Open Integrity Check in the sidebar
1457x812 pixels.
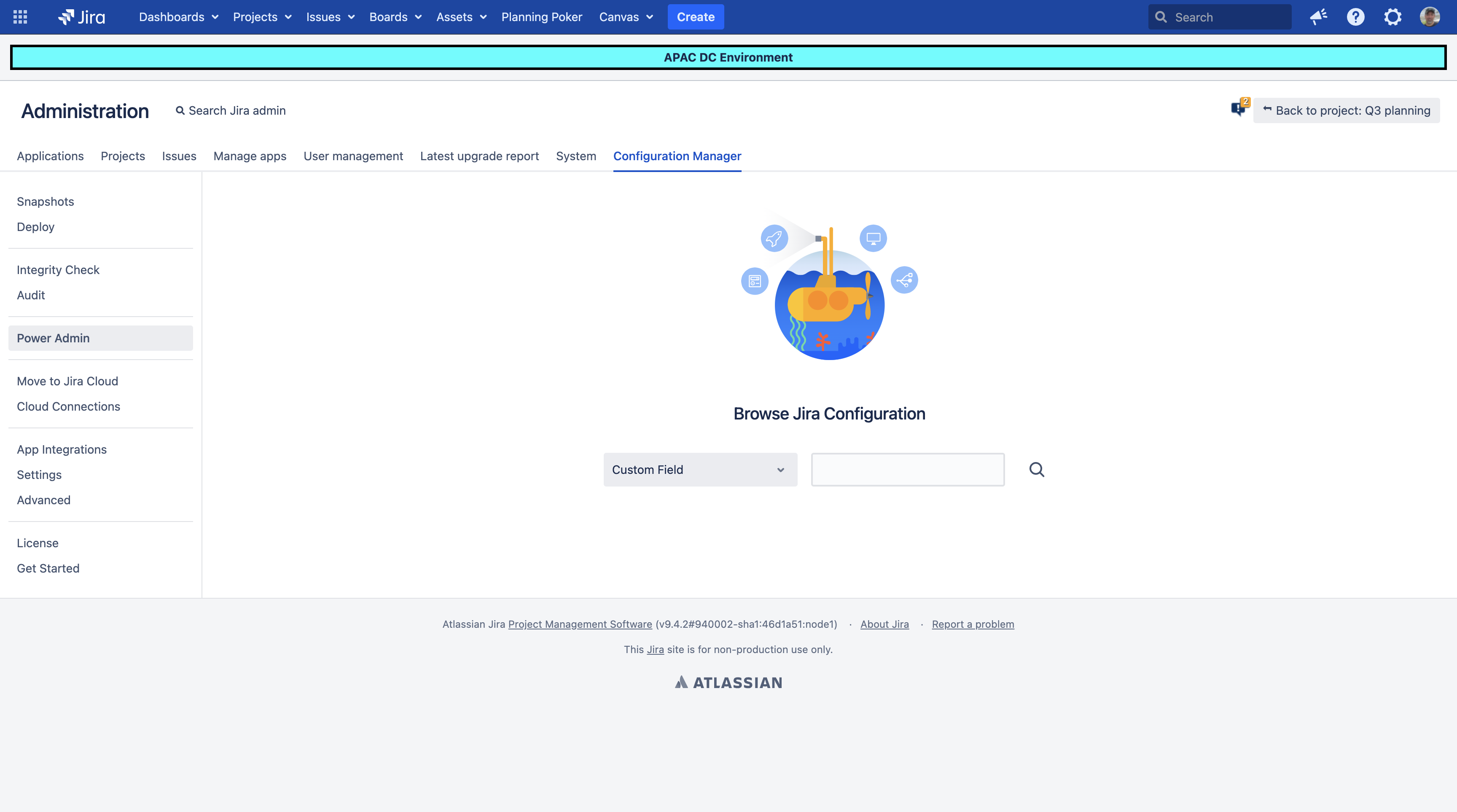[x=58, y=270]
